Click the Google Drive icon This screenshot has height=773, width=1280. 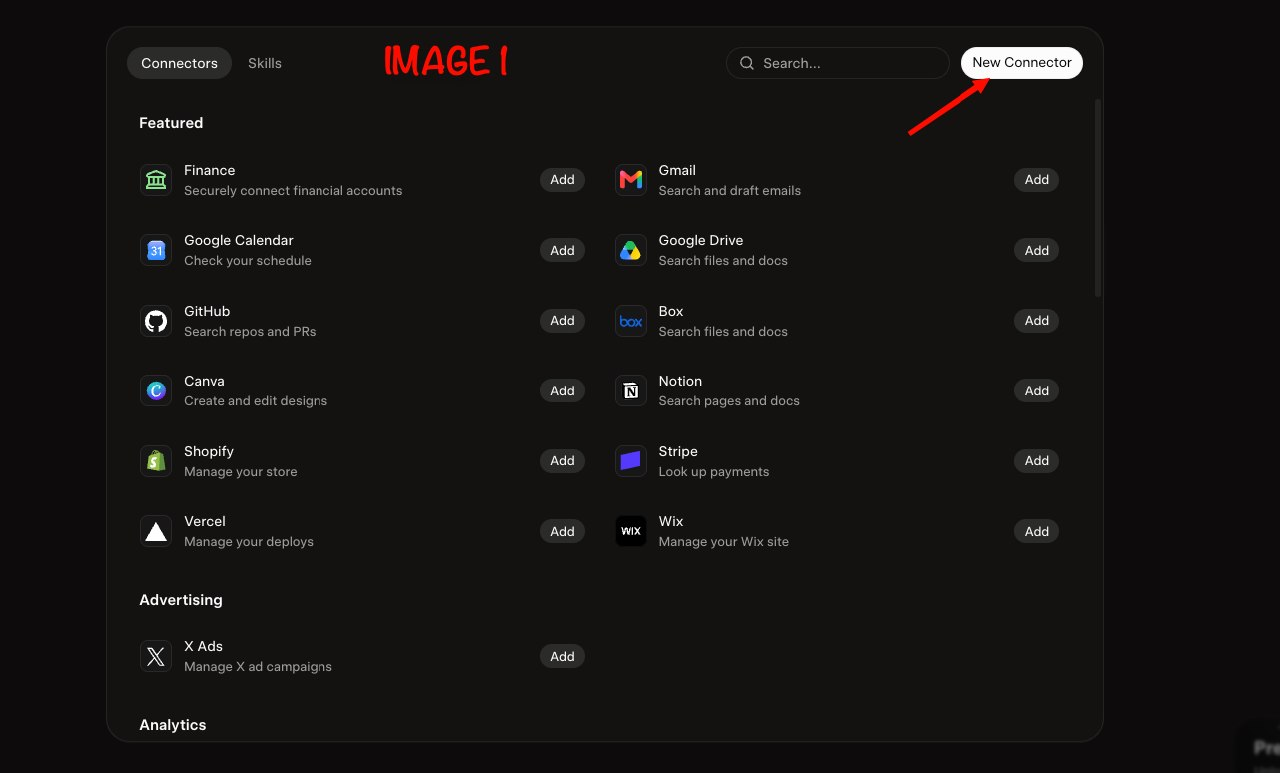click(x=631, y=250)
